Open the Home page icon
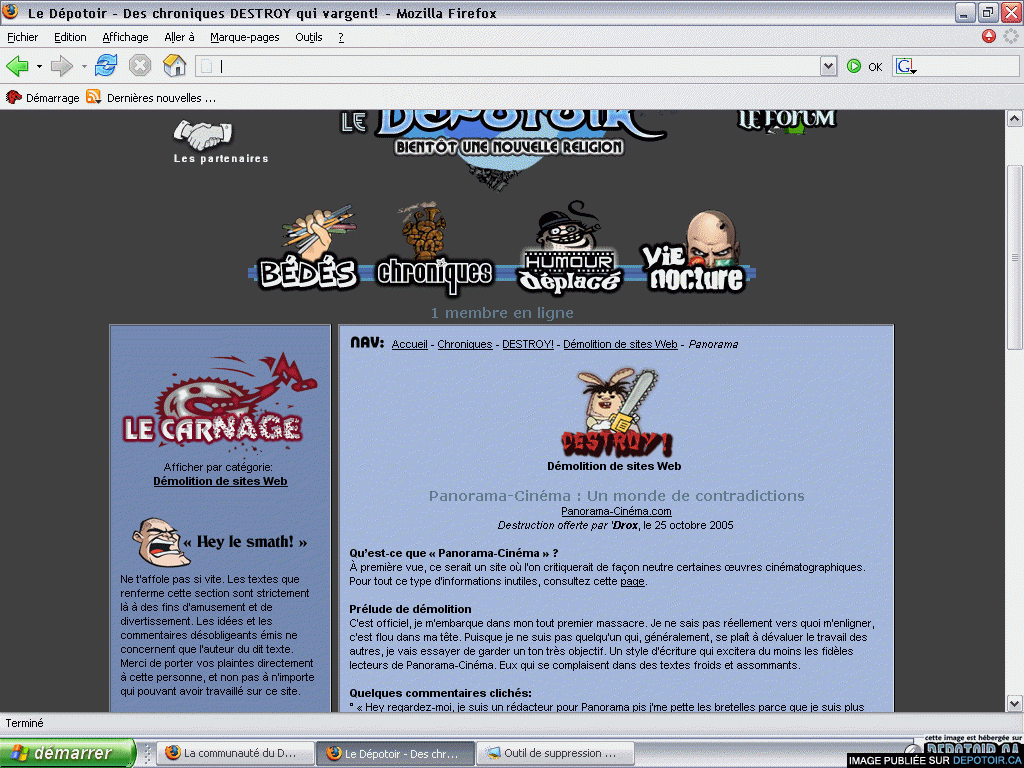 (x=174, y=65)
